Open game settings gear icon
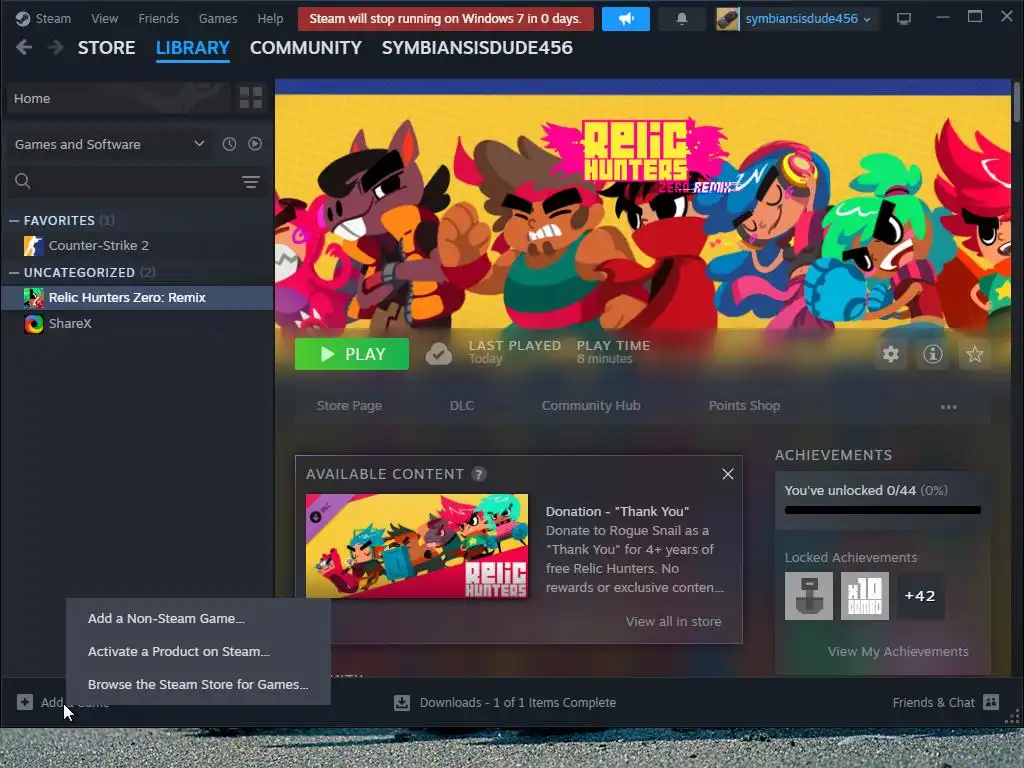This screenshot has width=1024, height=768. (x=891, y=354)
